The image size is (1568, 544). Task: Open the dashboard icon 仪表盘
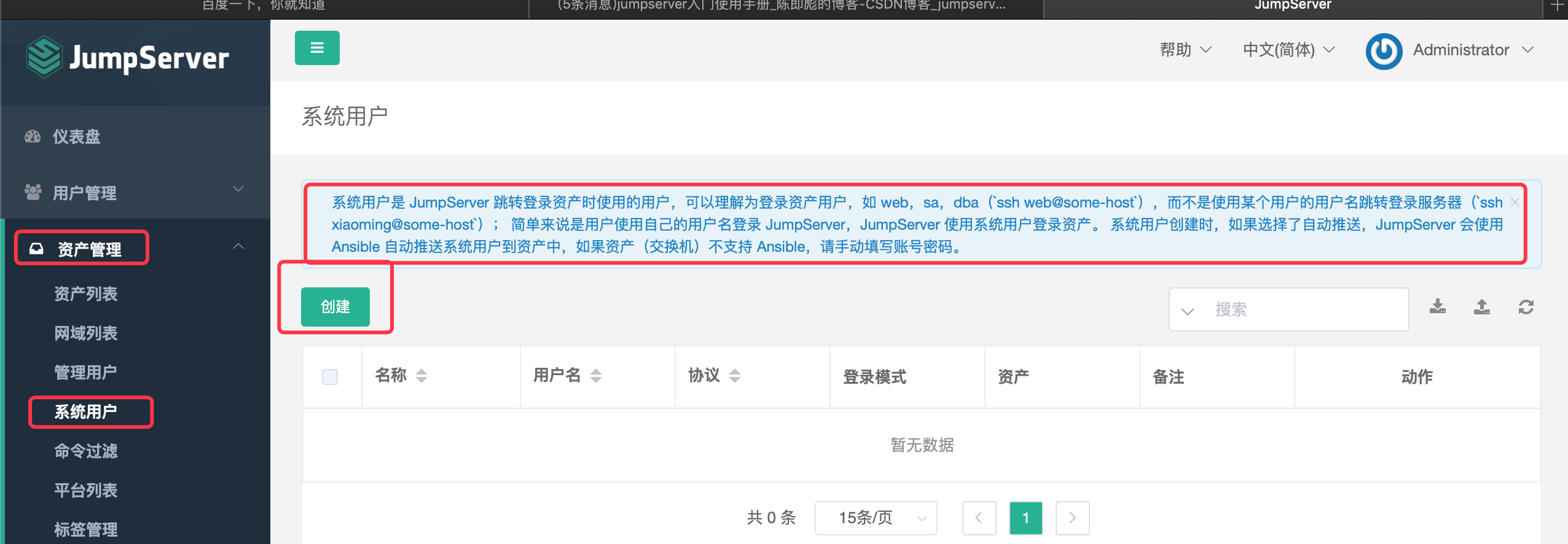pos(33,136)
